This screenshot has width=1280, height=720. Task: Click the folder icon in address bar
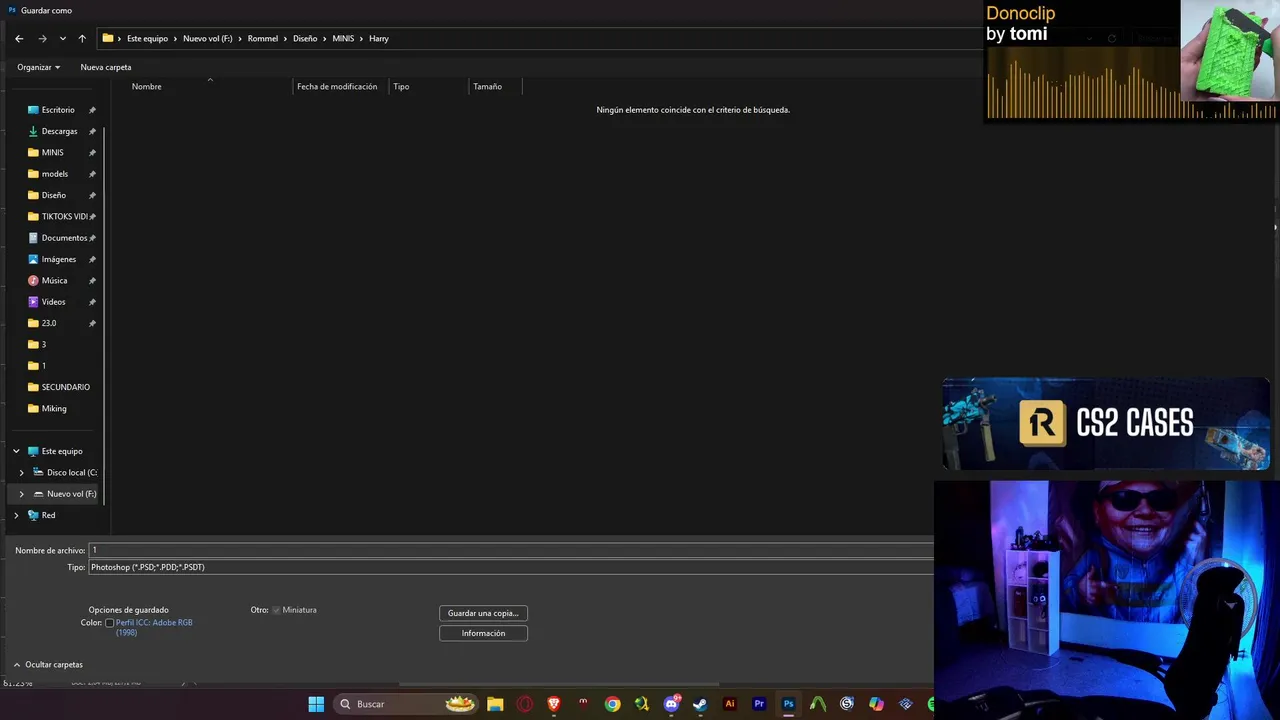coord(108,38)
